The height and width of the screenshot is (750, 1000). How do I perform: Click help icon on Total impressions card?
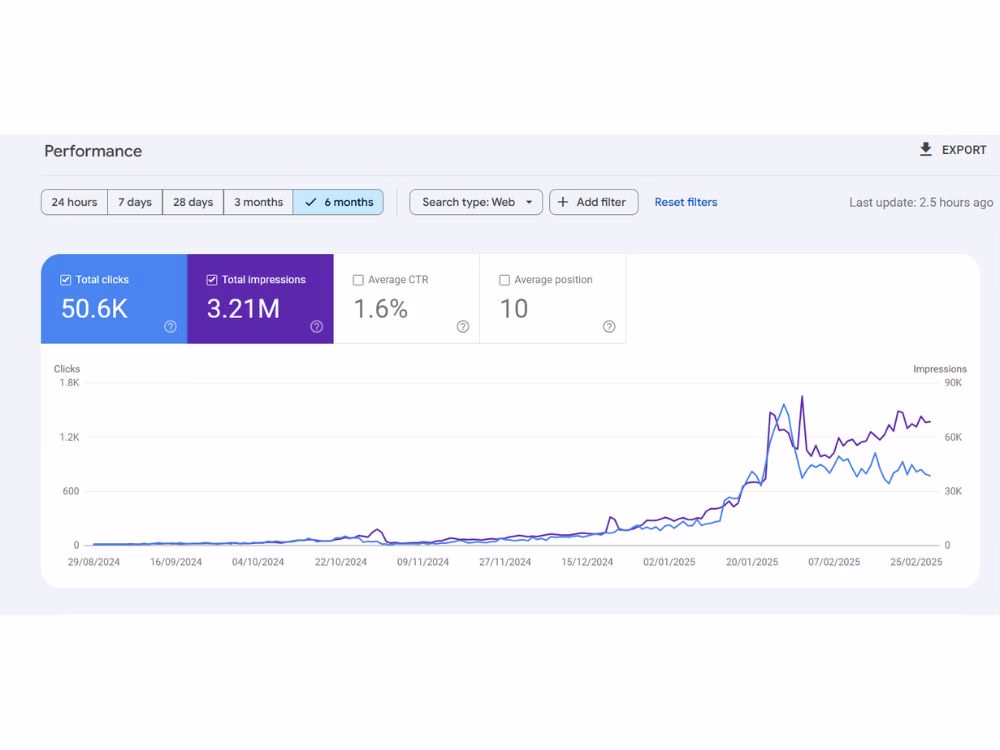point(317,326)
